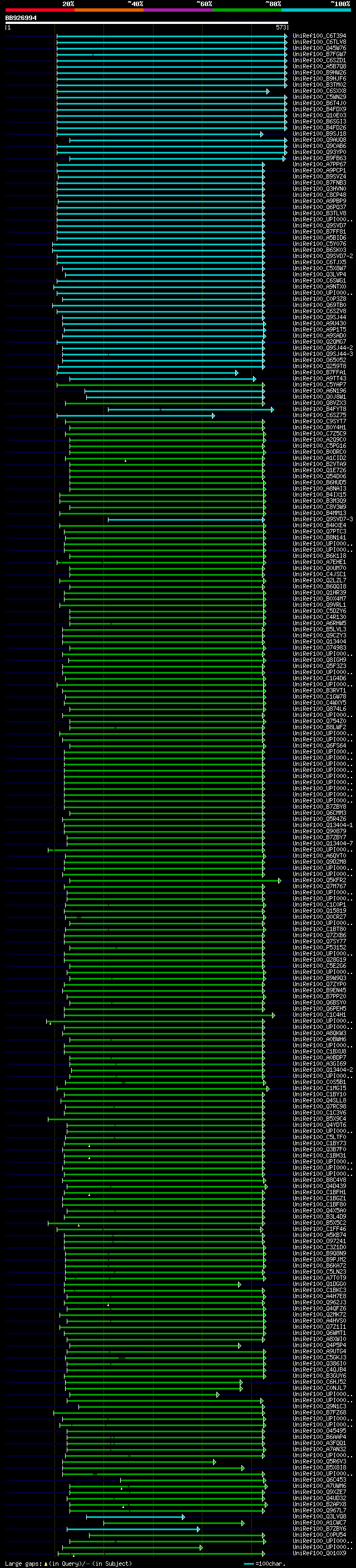Click the UniRef100_C9SYT7 label
The width and height of the screenshot is (356, 1568).
click(319, 421)
